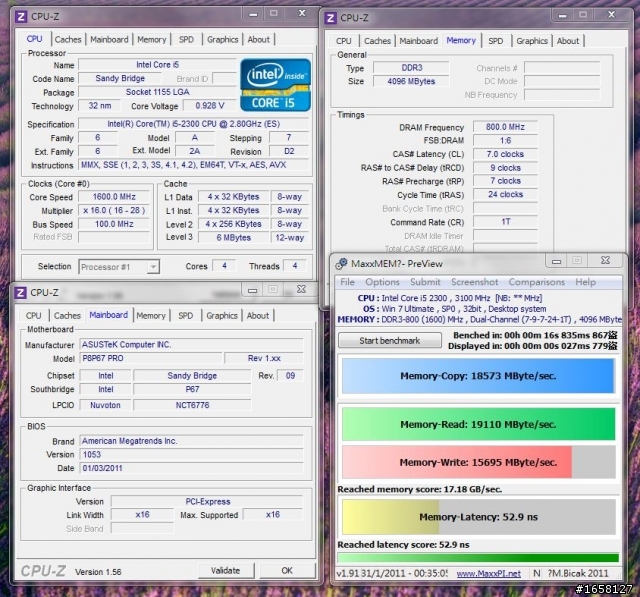Click the Code Name Sandy Bridge value
Viewport: 640px width, 597px height.
pyautogui.click(x=120, y=78)
